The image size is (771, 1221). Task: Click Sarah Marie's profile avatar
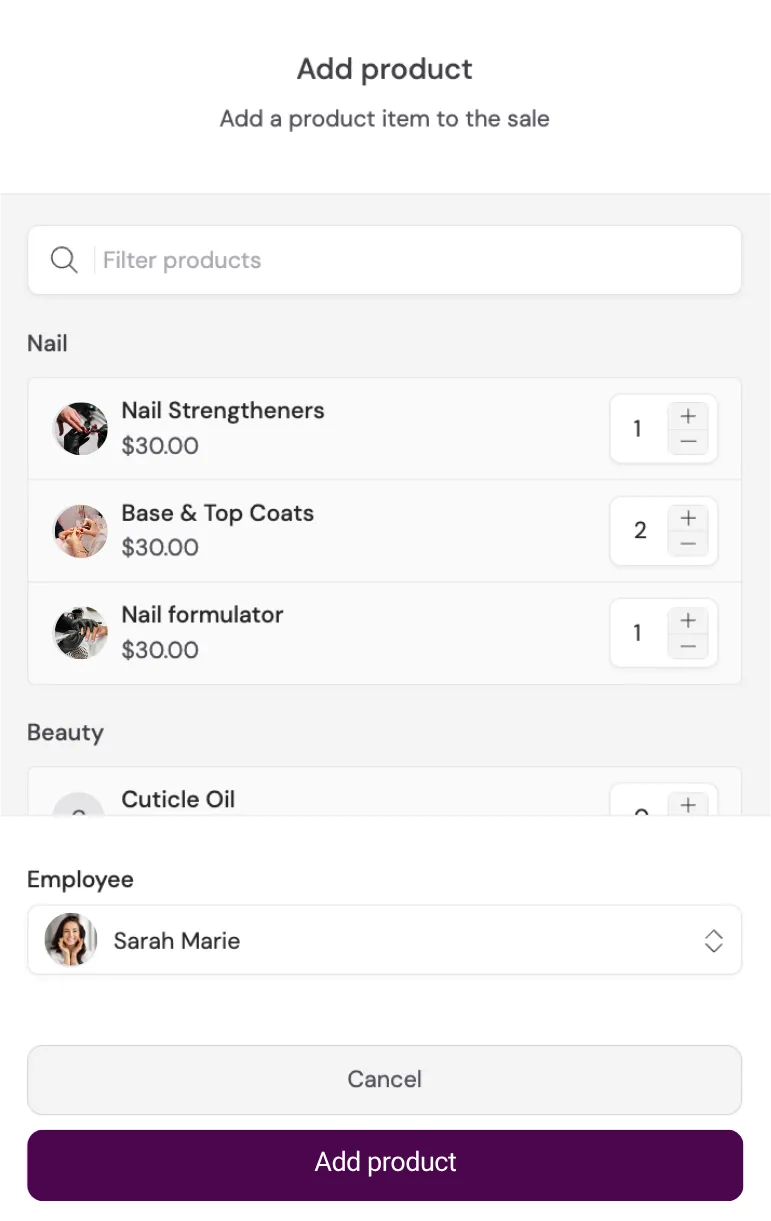click(x=69, y=940)
